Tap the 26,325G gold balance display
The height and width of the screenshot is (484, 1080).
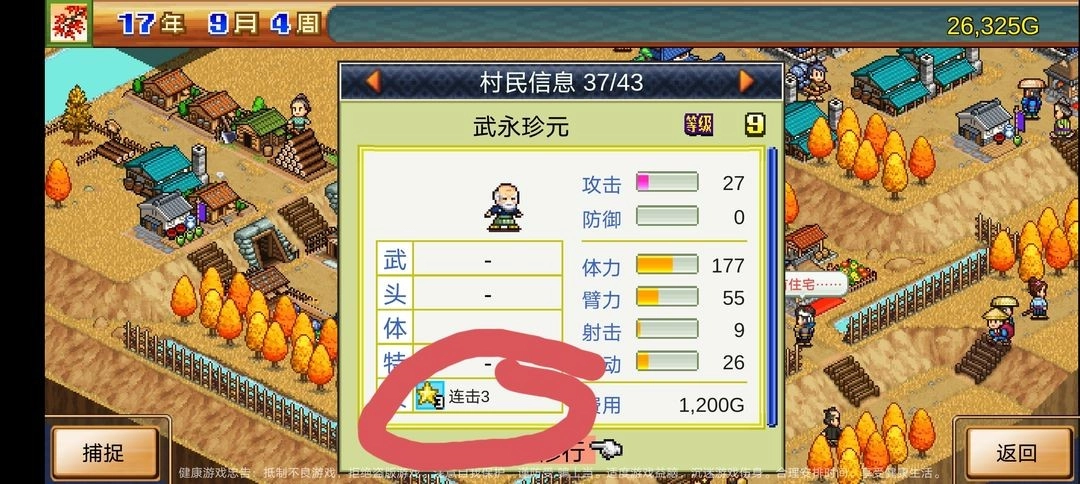[992, 26]
